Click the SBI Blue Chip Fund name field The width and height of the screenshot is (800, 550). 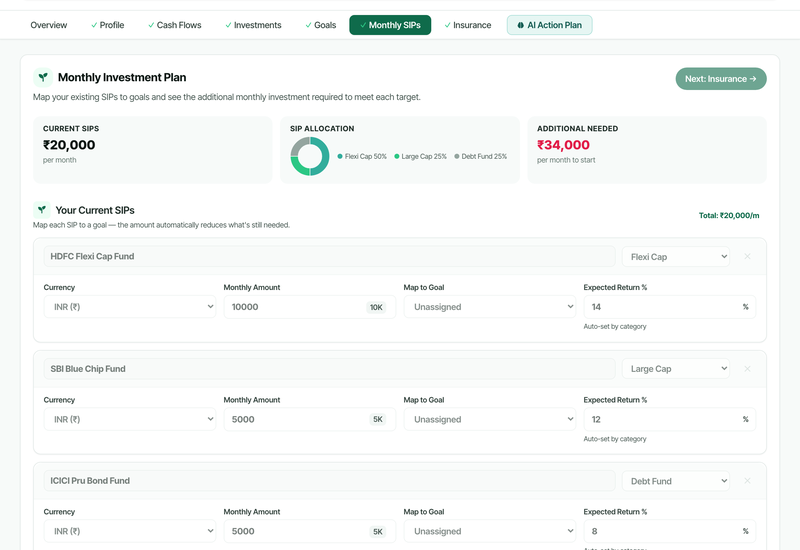(330, 369)
